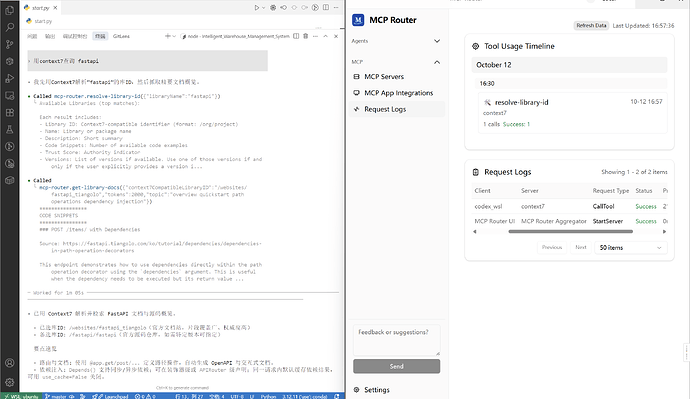The image size is (690, 399).
Task: Open the resolve-library-id timeline entry
Action: coord(573,113)
